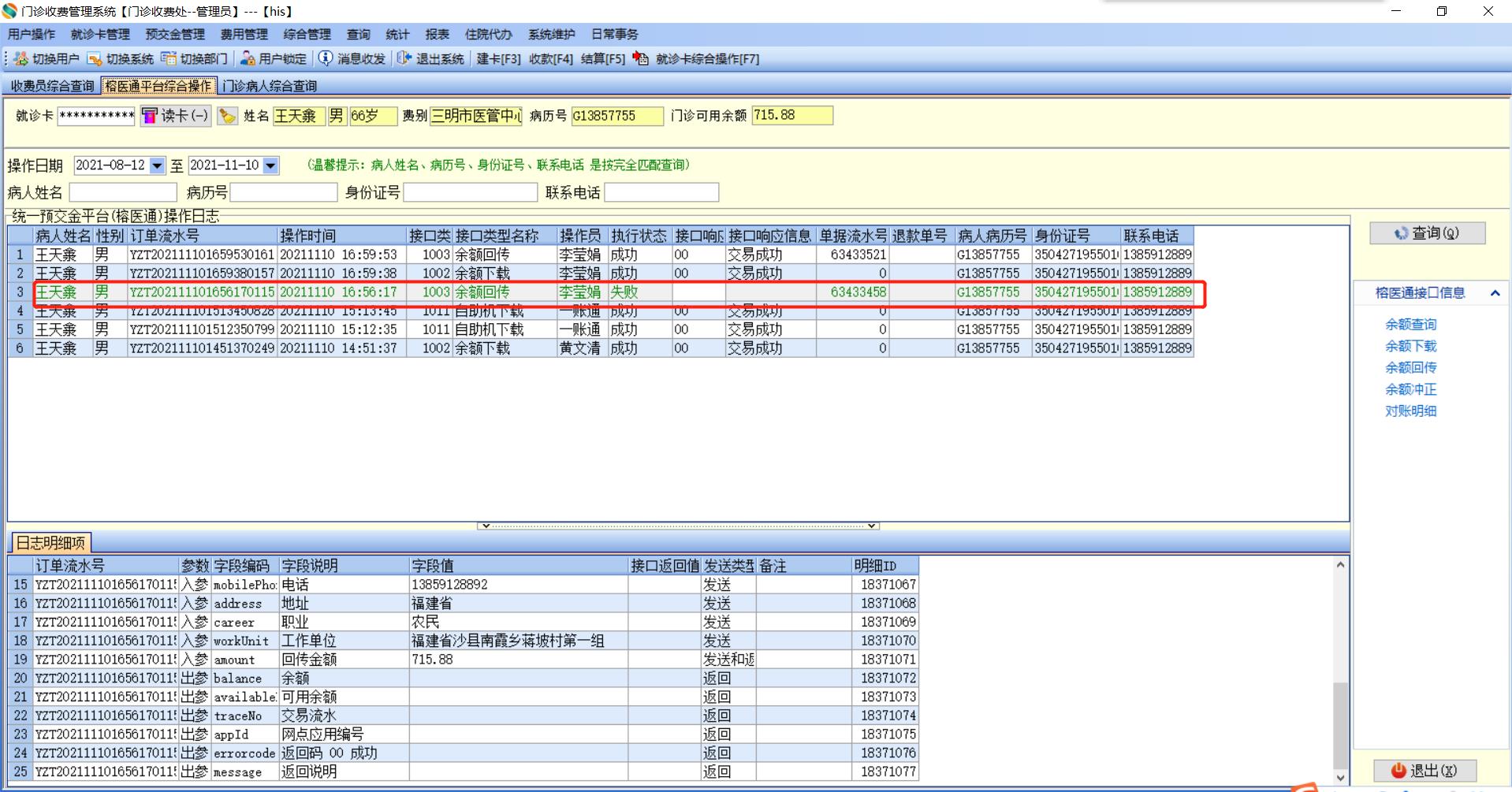Click the detail grid scroll-up arrow
The height and width of the screenshot is (792, 1512).
[1340, 565]
